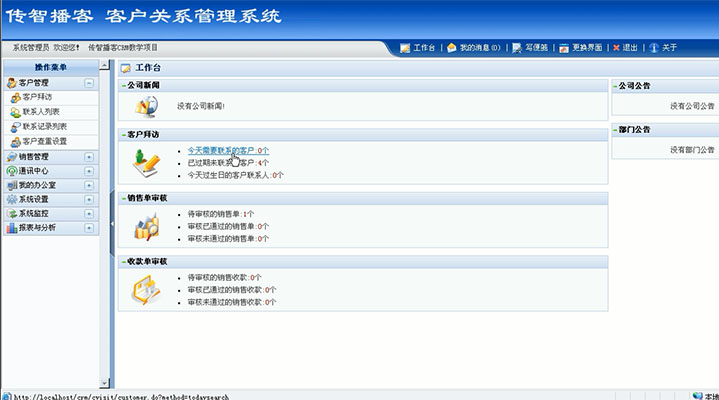Click the 公司新闻 globe icon
The image size is (719, 400).
(x=147, y=106)
